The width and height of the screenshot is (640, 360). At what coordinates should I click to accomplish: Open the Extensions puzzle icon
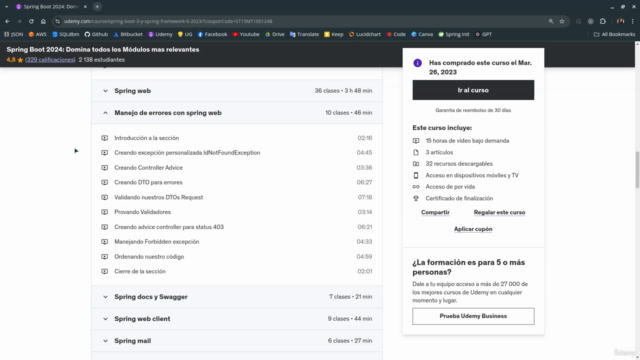(603, 21)
